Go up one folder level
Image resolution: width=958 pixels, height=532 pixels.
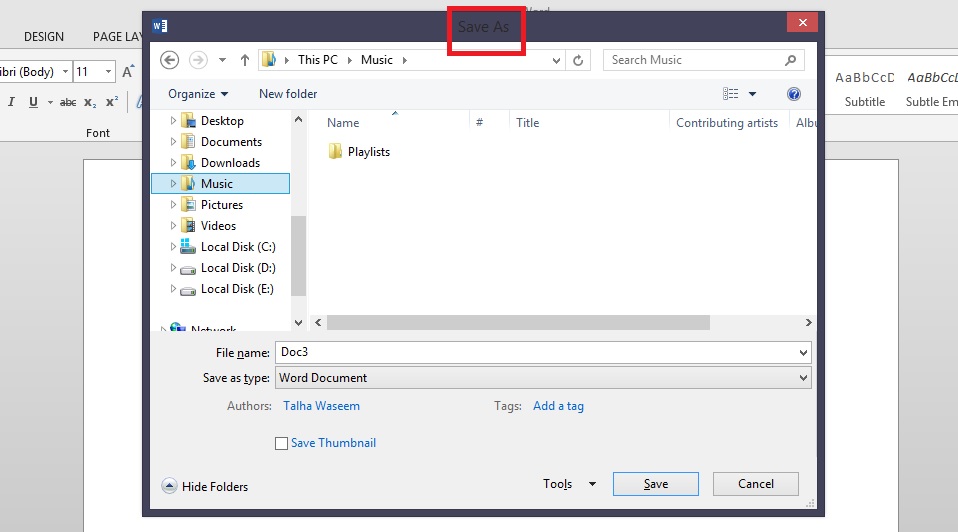(x=244, y=60)
